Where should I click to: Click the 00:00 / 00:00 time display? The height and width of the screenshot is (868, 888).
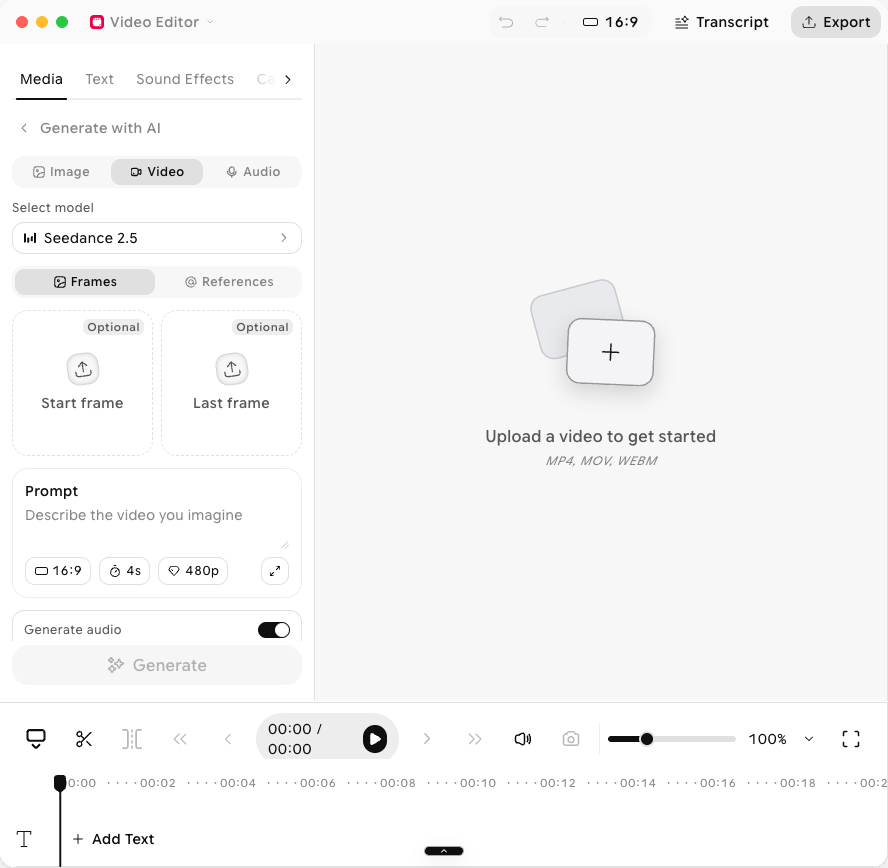(295, 739)
